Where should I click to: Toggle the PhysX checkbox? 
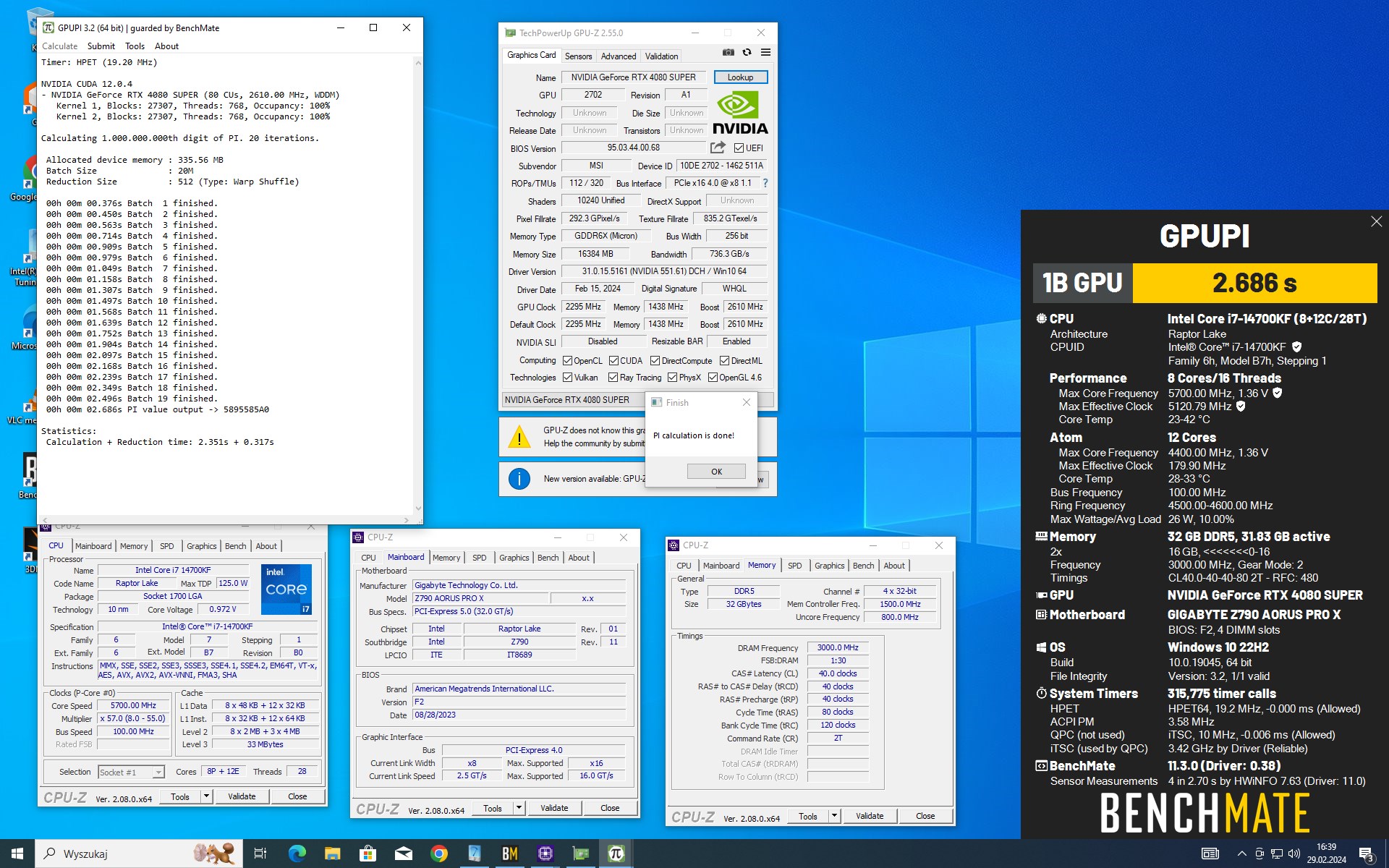tap(673, 378)
